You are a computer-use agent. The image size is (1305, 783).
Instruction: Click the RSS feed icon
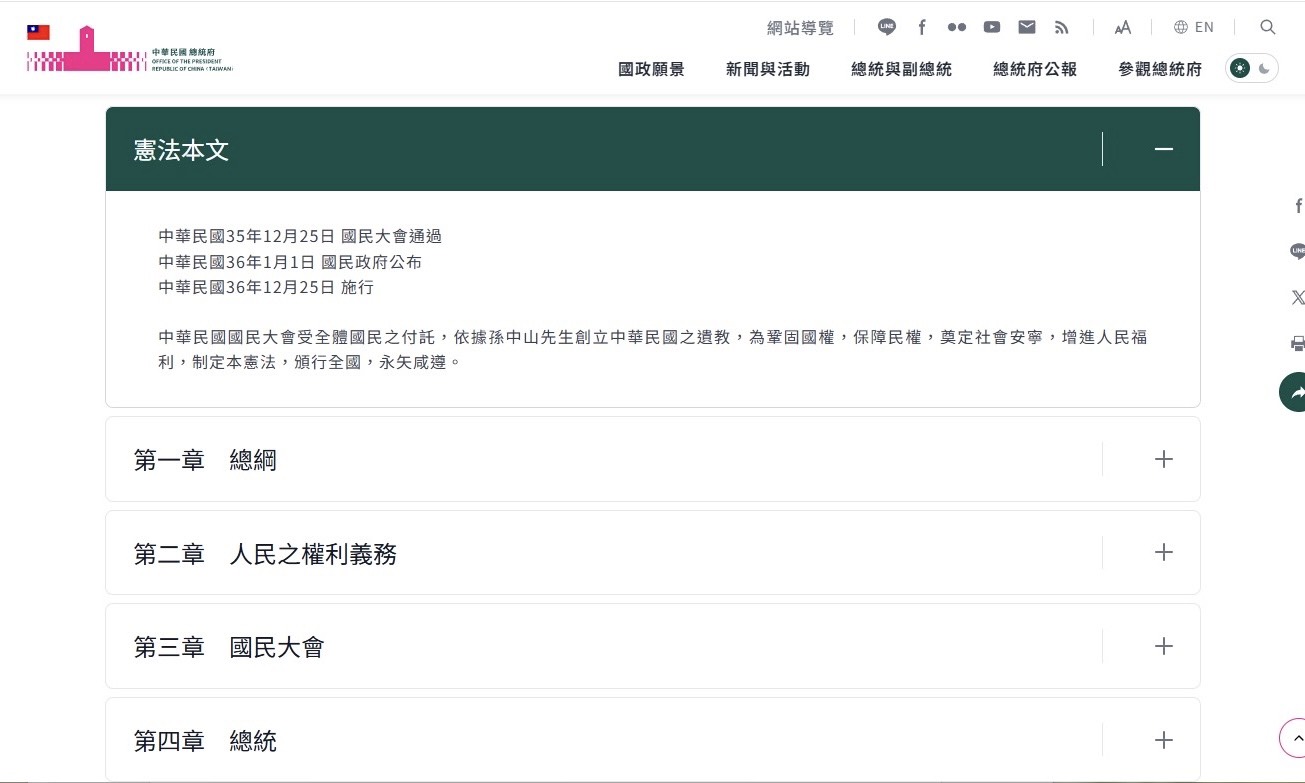tap(1062, 27)
